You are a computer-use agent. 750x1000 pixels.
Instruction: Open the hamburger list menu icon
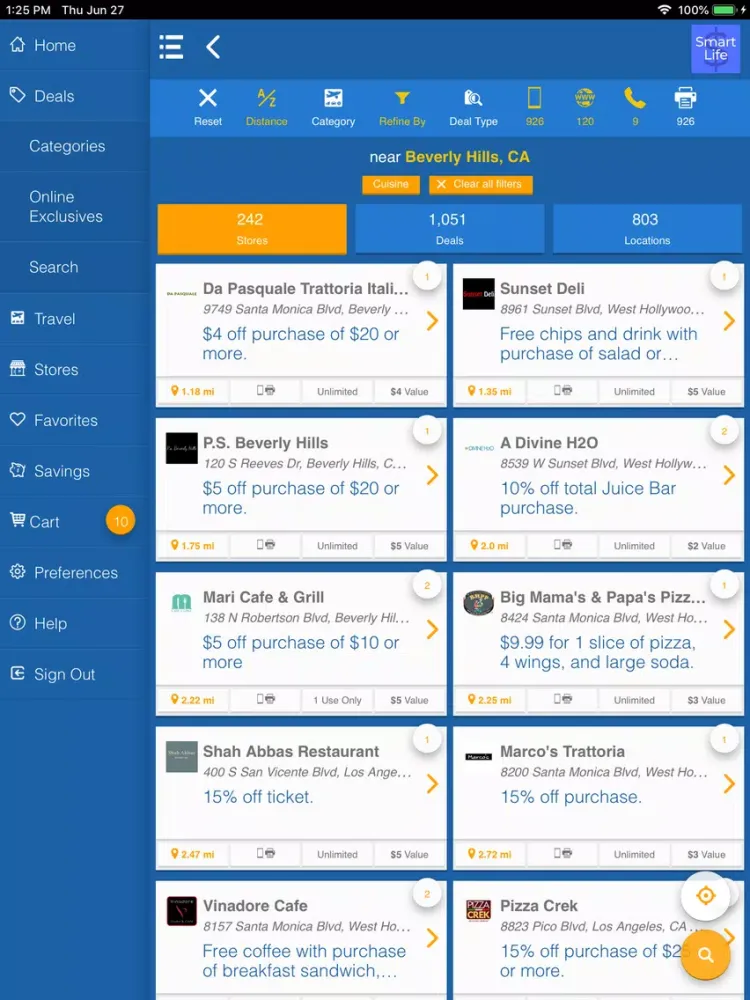coord(171,47)
